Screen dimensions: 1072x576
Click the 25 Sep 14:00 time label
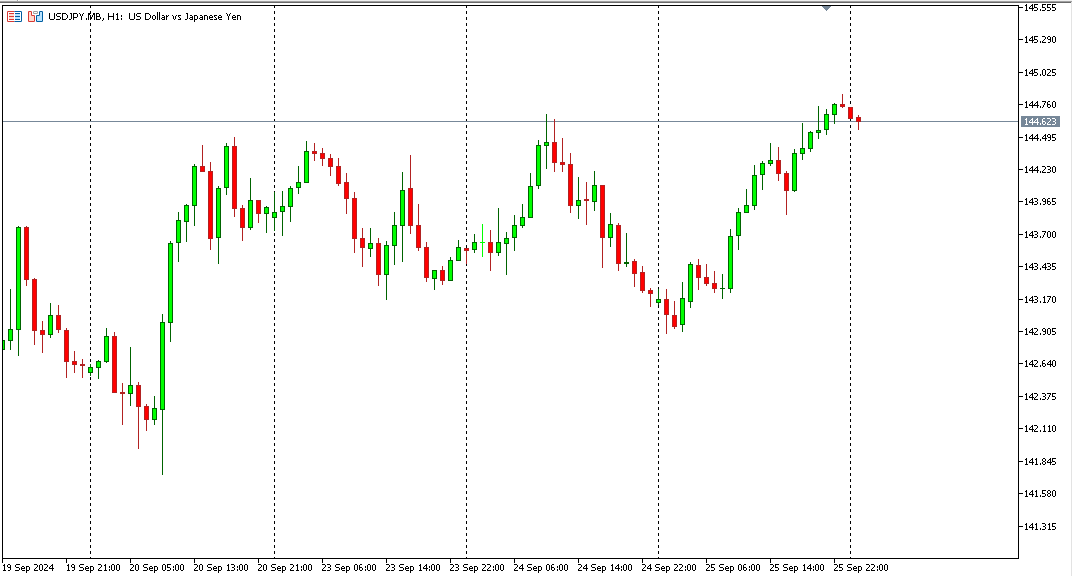tap(797, 567)
